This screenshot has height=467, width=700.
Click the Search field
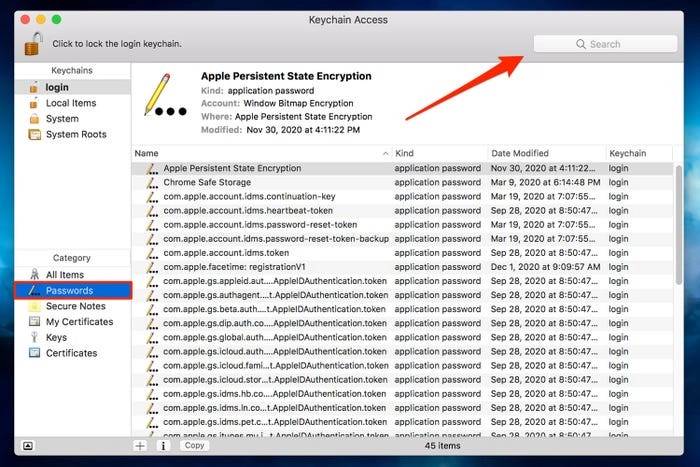(605, 44)
